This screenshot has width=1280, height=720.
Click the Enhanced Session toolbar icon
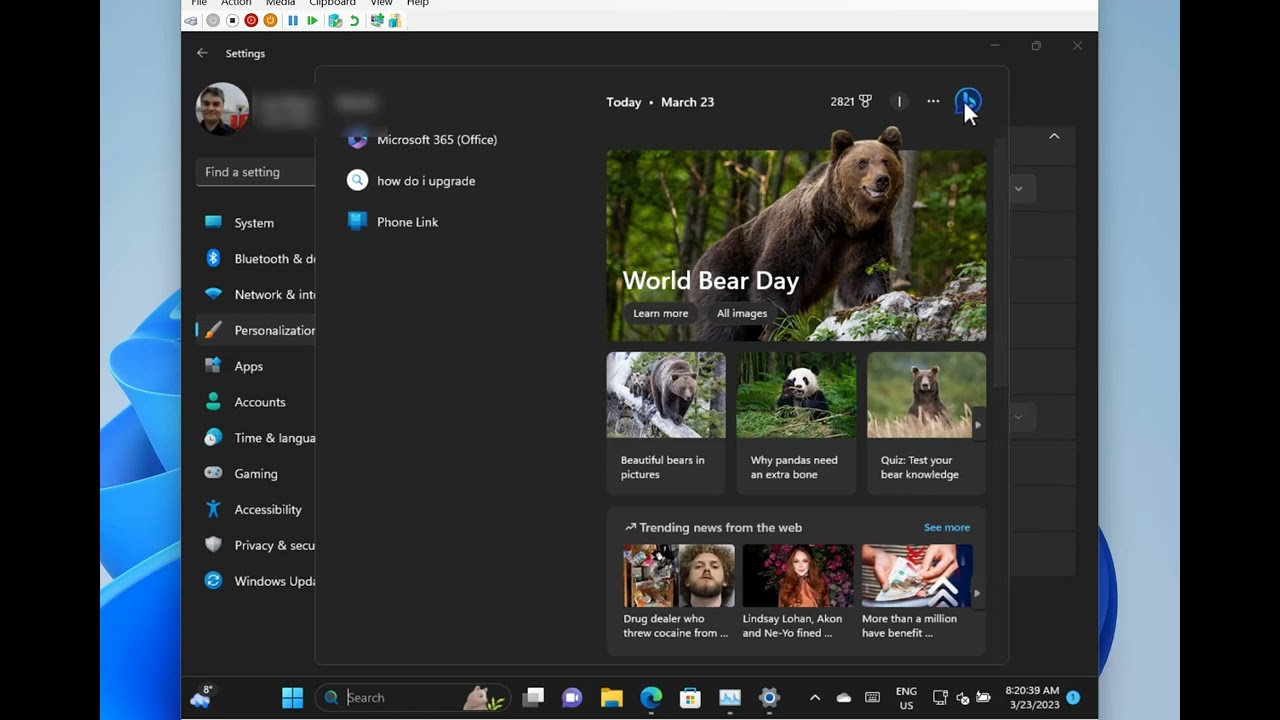[x=377, y=20]
